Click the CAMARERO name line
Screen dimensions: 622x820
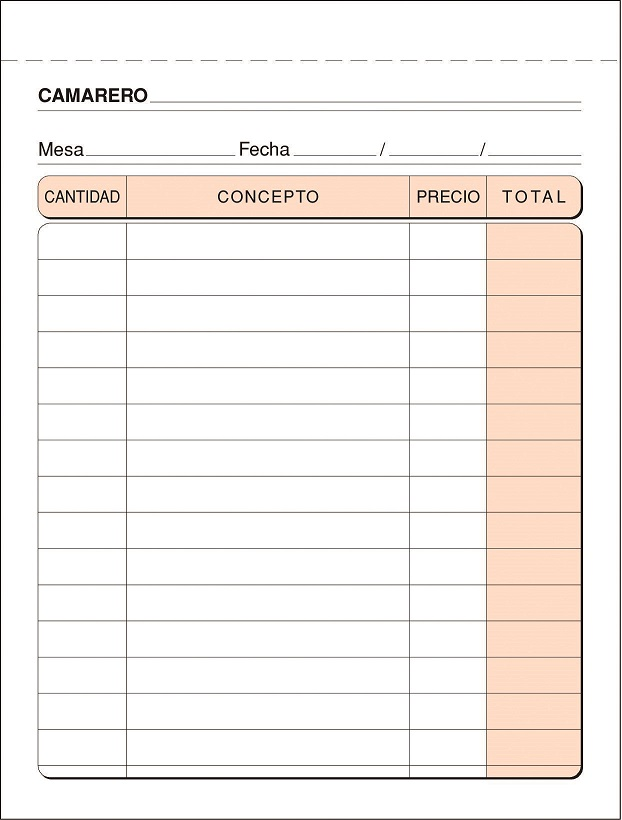tap(366, 96)
